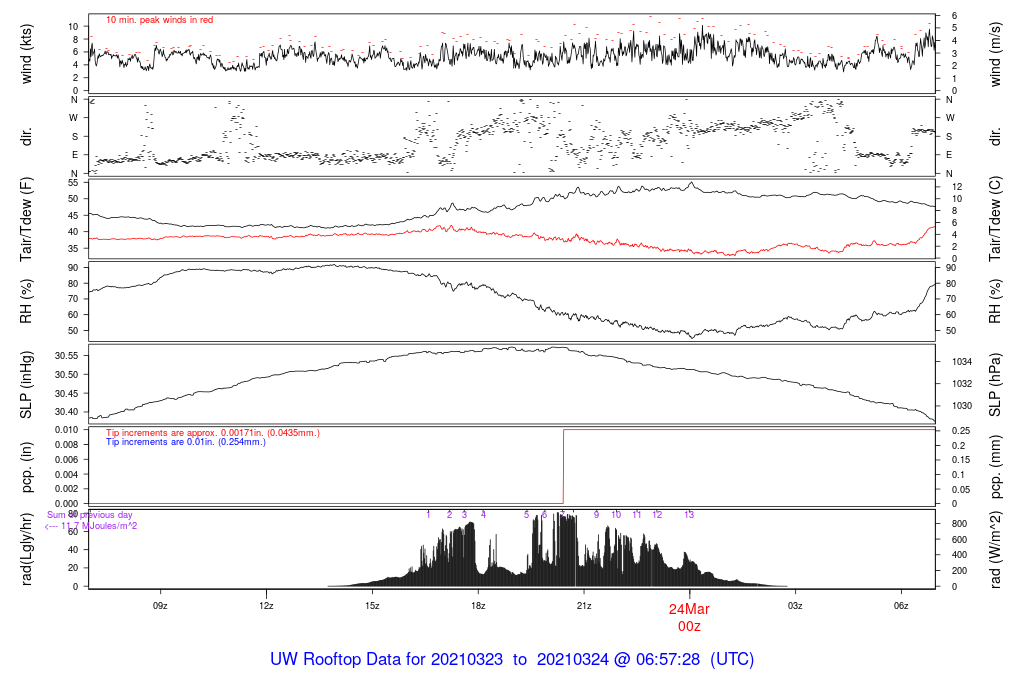Click the '12z' time axis label
Image resolution: width=1024 pixels, height=700 pixels.
click(x=266, y=606)
